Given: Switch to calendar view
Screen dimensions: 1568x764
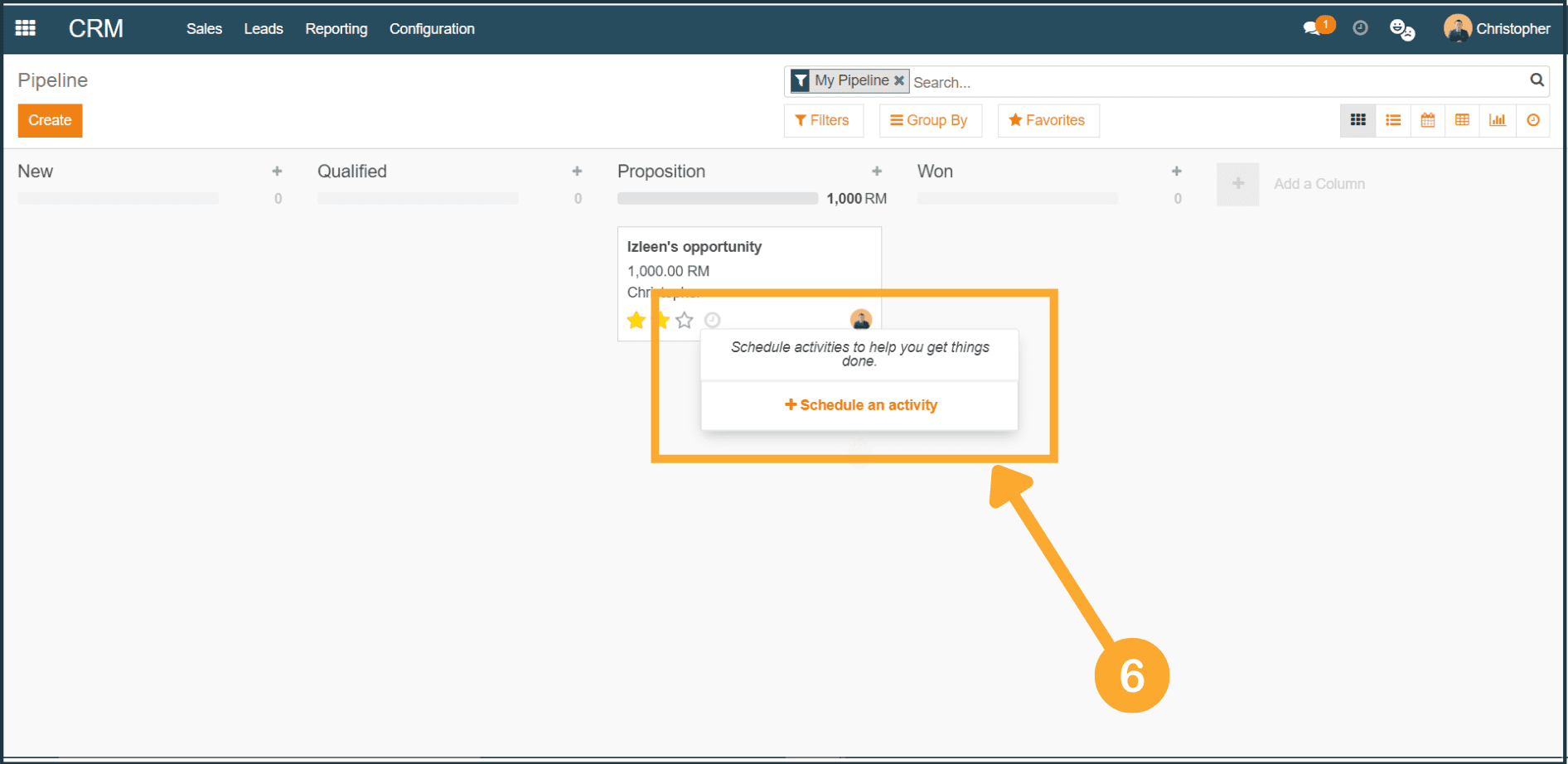Looking at the screenshot, I should (1428, 121).
